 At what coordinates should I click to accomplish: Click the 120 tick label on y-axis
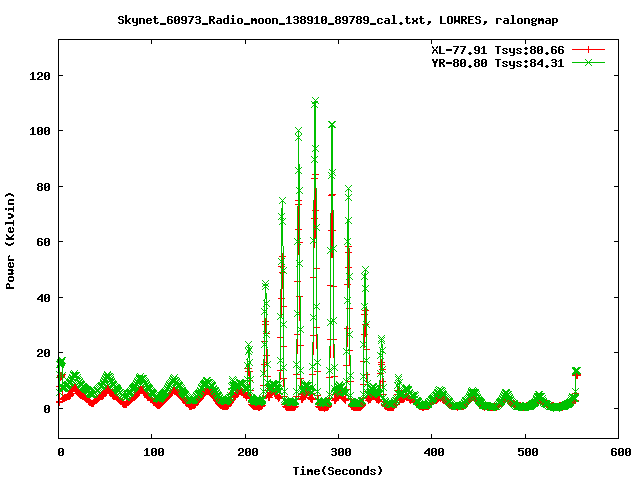pos(40,76)
